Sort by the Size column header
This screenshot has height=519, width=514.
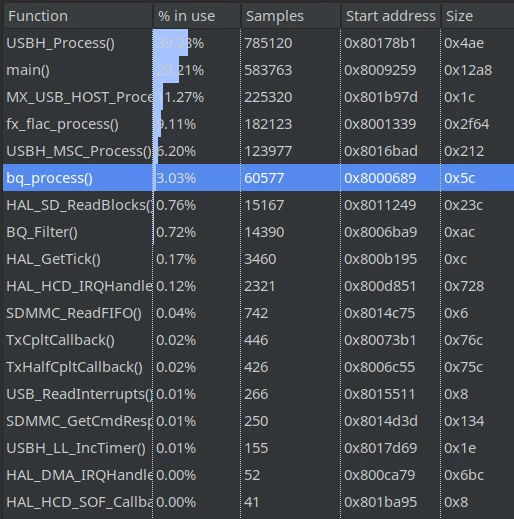coord(477,16)
